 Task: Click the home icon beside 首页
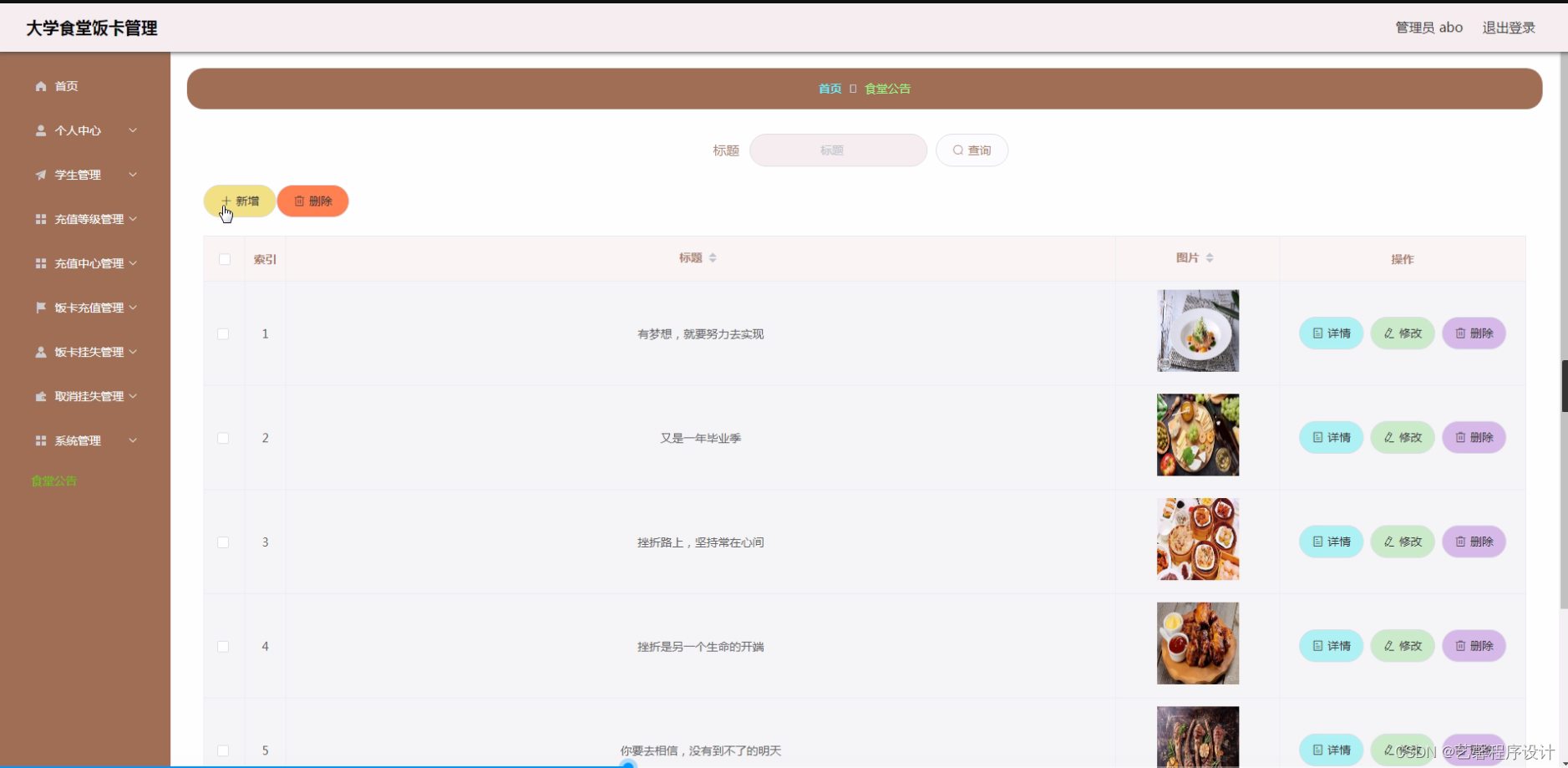[39, 86]
